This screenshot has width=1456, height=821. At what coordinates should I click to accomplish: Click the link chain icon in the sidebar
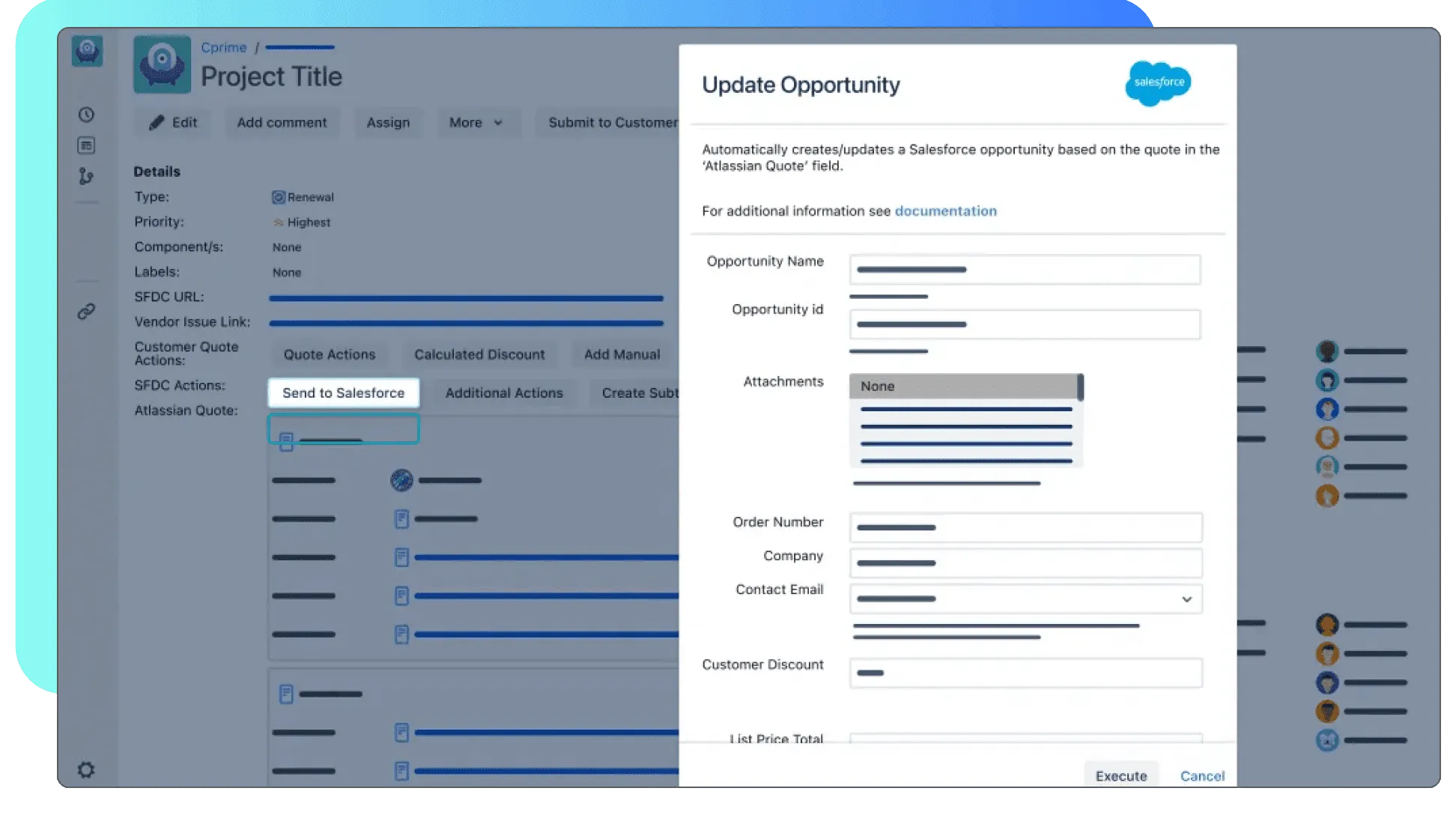click(x=86, y=311)
